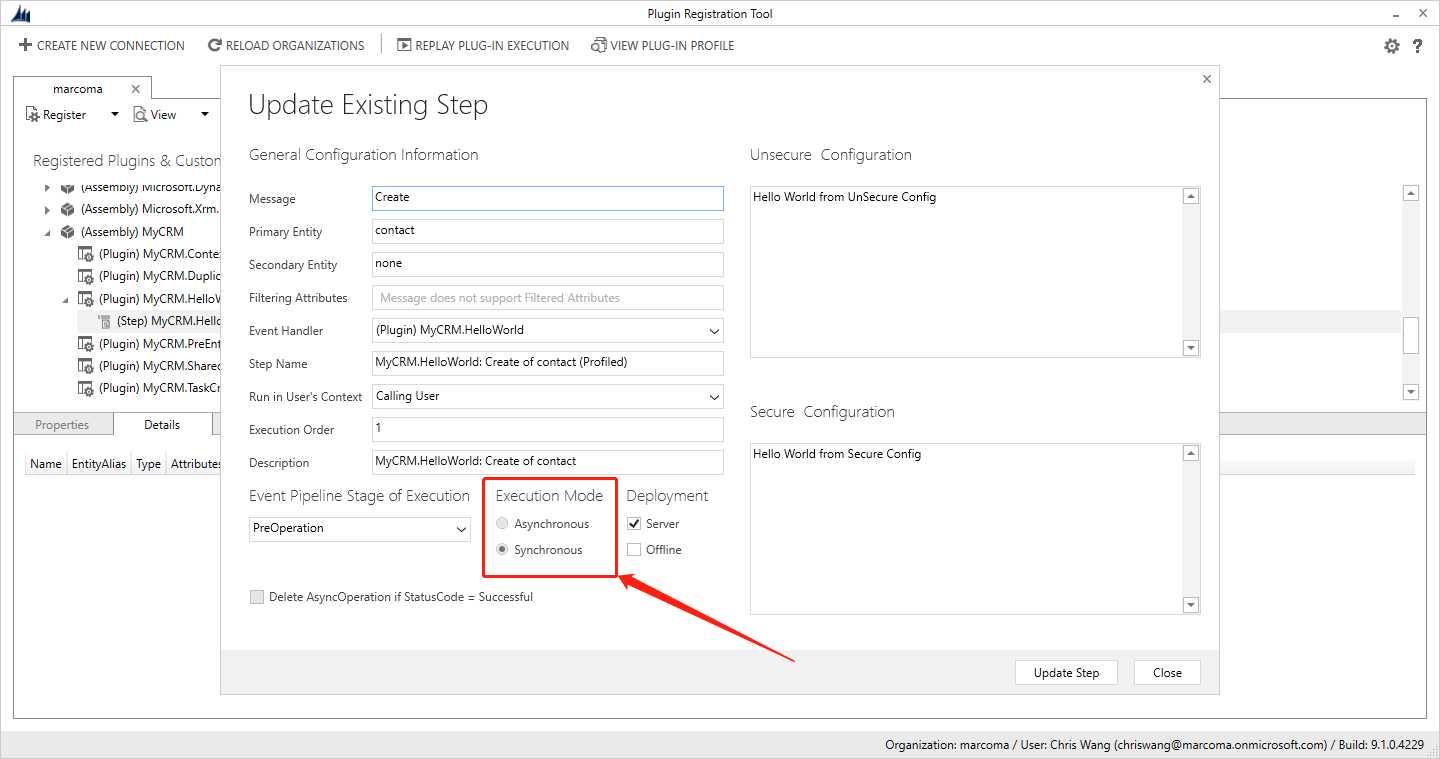This screenshot has height=759, width=1440.
Task: Collapse the MyCRM assembly node
Action: click(47, 232)
